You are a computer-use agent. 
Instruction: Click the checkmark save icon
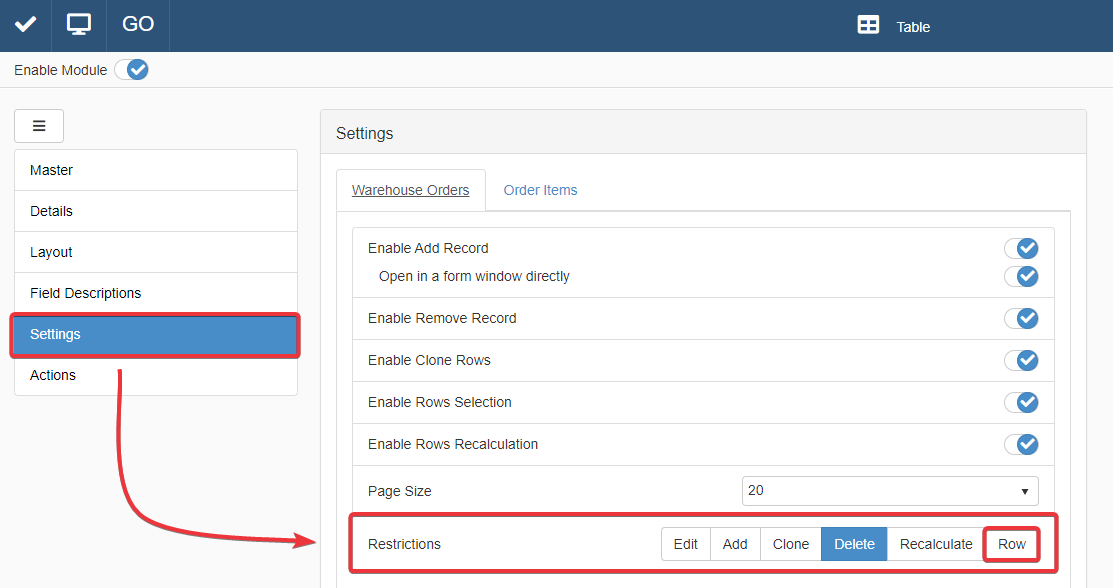point(25,25)
